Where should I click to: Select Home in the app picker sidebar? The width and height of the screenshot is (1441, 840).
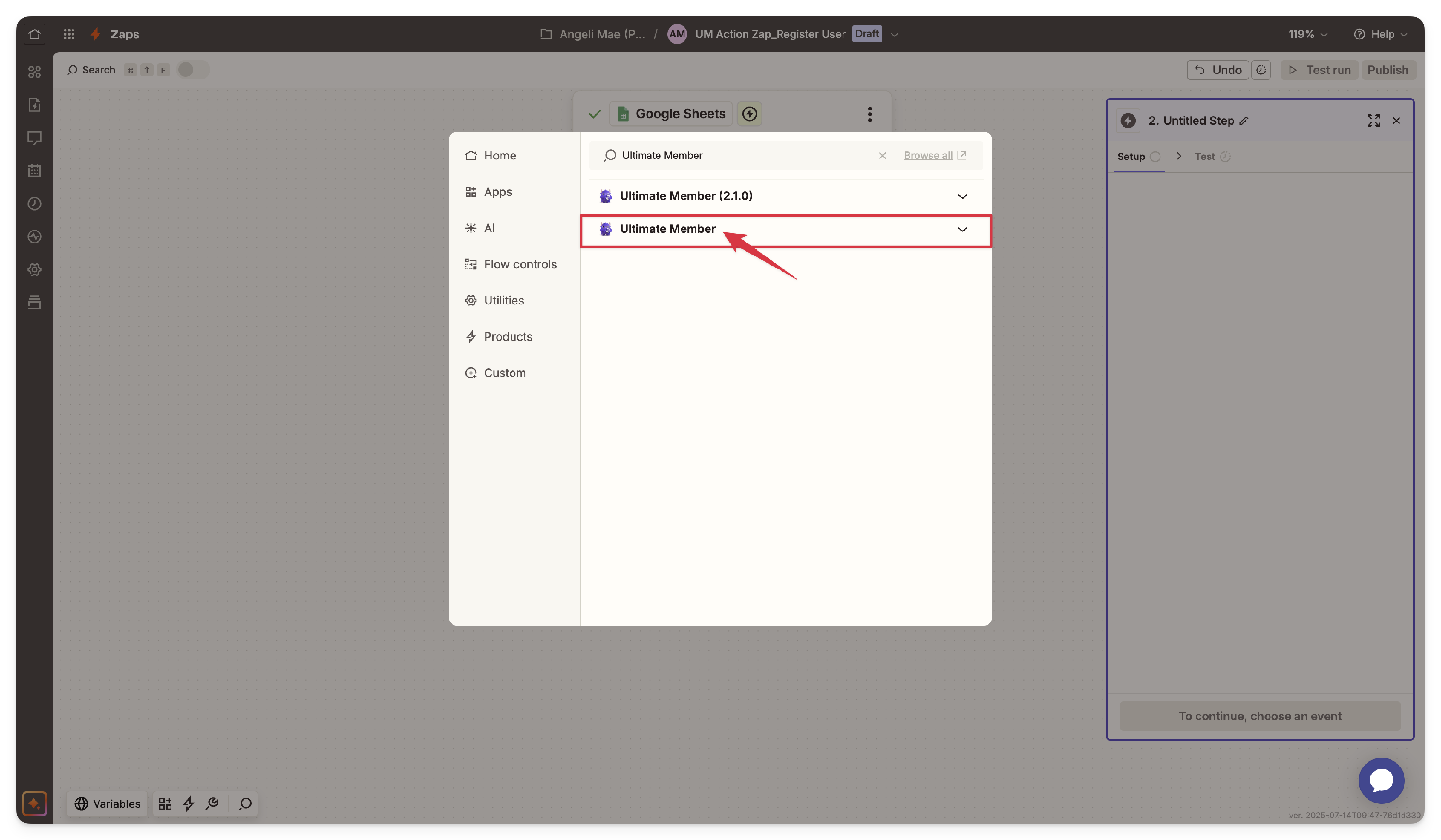(x=490, y=156)
